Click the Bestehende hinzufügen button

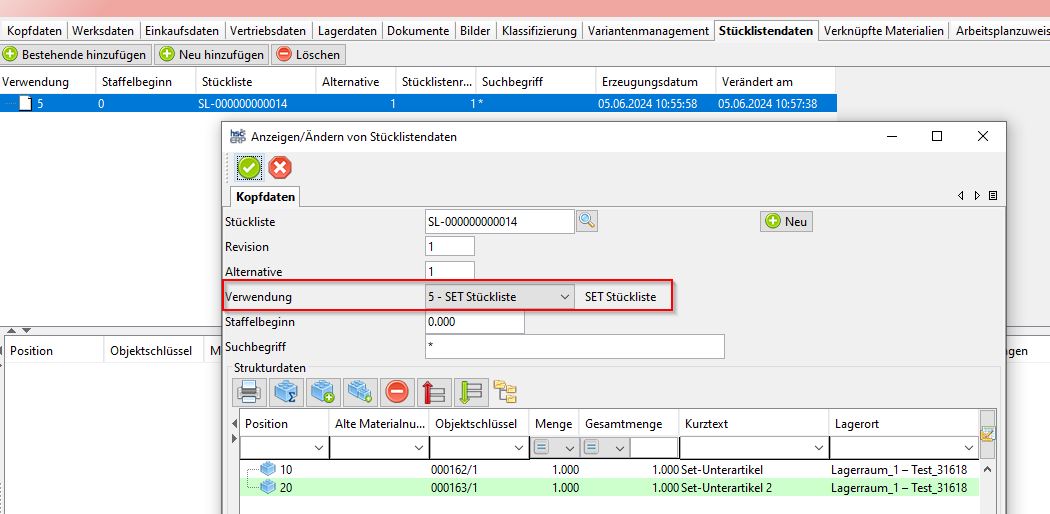pos(76,54)
